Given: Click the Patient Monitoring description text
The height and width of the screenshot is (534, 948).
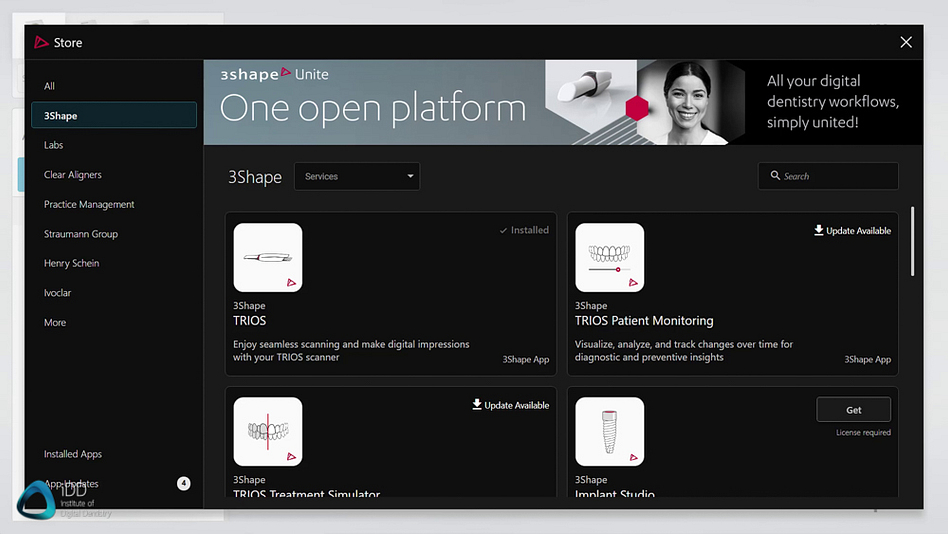Looking at the screenshot, I should [x=684, y=351].
